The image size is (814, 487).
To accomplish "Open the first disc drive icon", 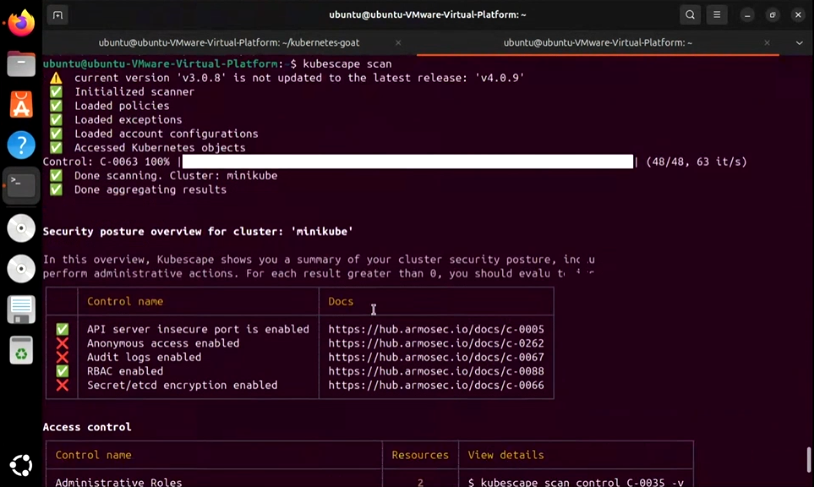I will pyautogui.click(x=21, y=228).
